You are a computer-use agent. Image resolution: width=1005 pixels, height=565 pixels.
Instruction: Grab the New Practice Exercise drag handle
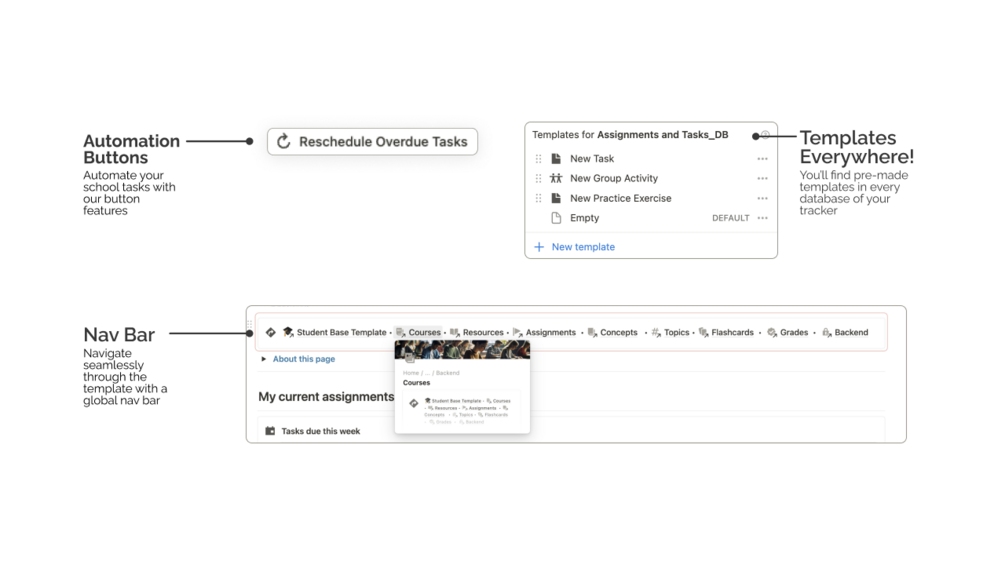[x=539, y=198]
